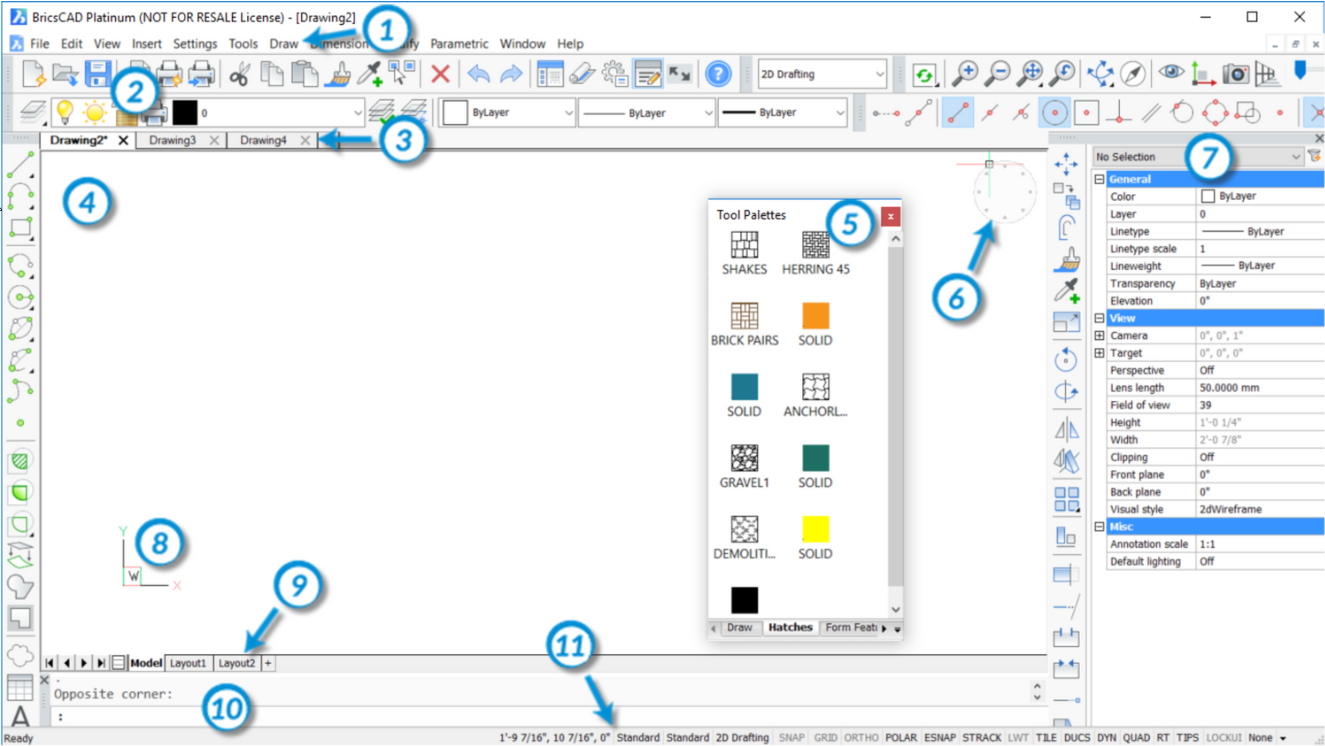Close the Drawing4 tab
This screenshot has width=1325, height=746.
(306, 141)
